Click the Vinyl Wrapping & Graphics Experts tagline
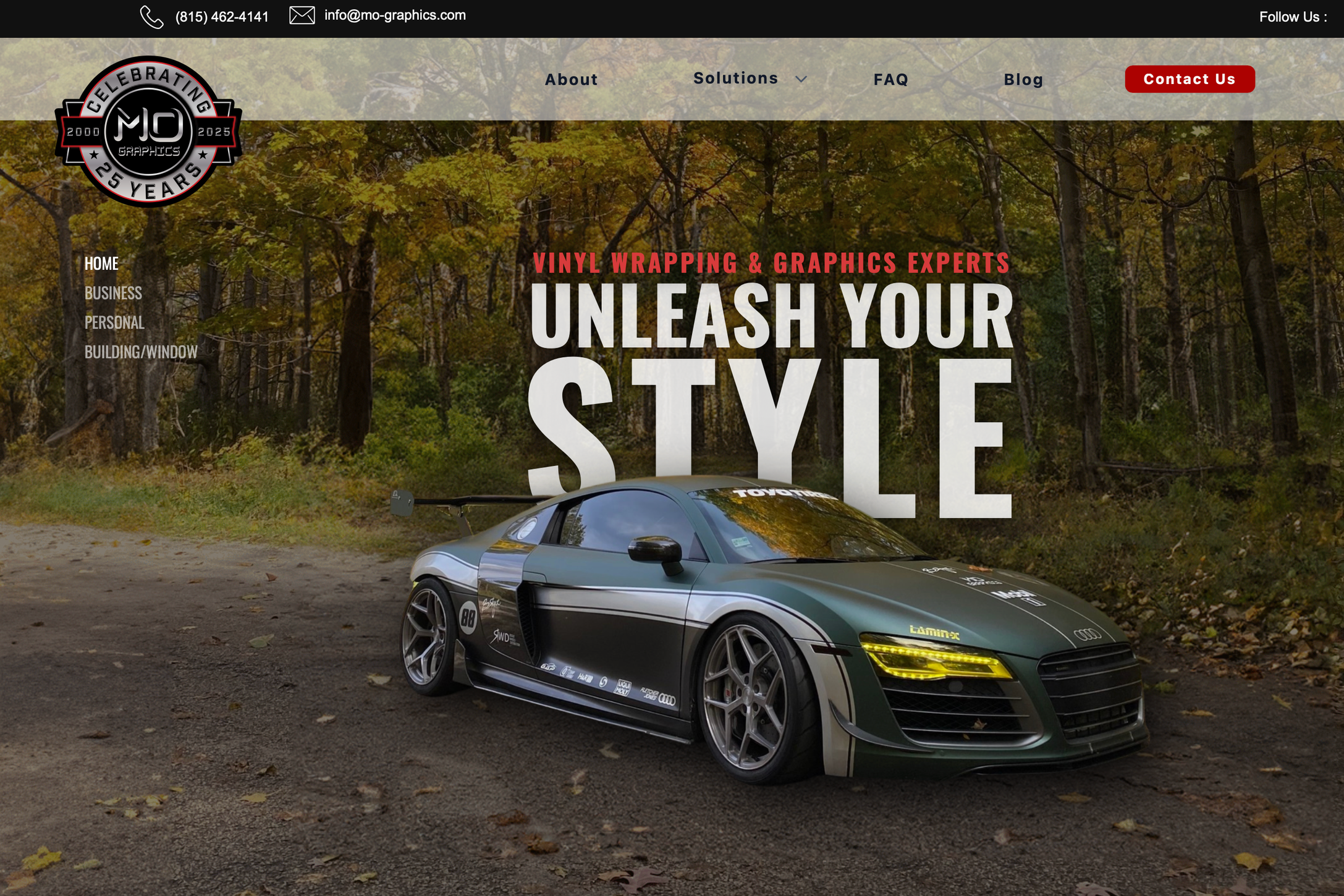The image size is (1344, 896). tap(771, 263)
